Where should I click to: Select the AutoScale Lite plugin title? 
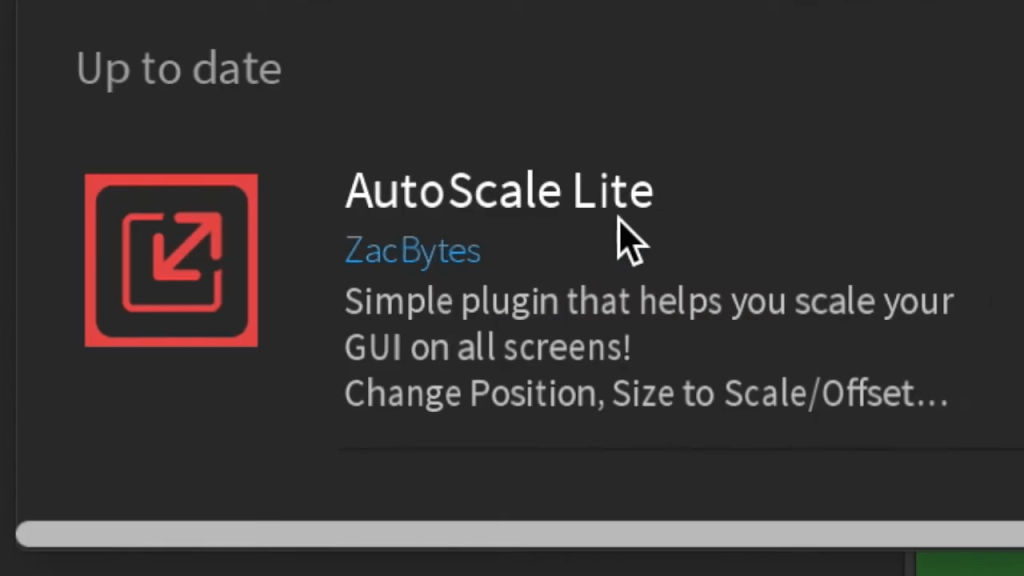coord(499,191)
